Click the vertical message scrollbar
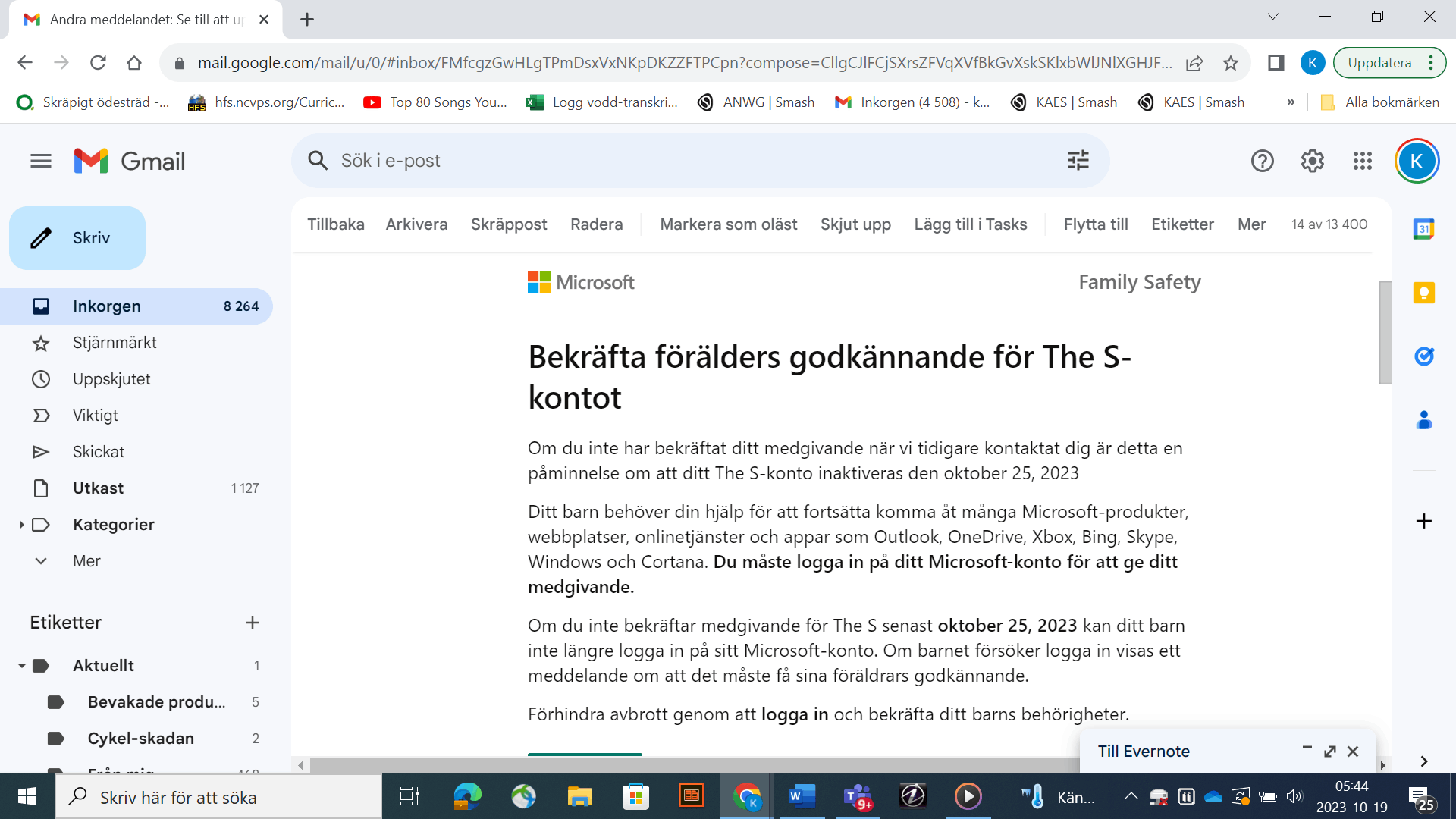Image resolution: width=1456 pixels, height=819 pixels. [1385, 334]
